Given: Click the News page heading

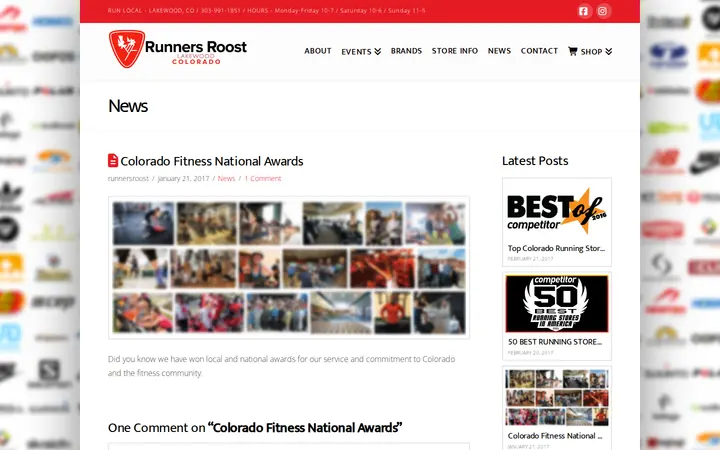Looking at the screenshot, I should pos(128,106).
